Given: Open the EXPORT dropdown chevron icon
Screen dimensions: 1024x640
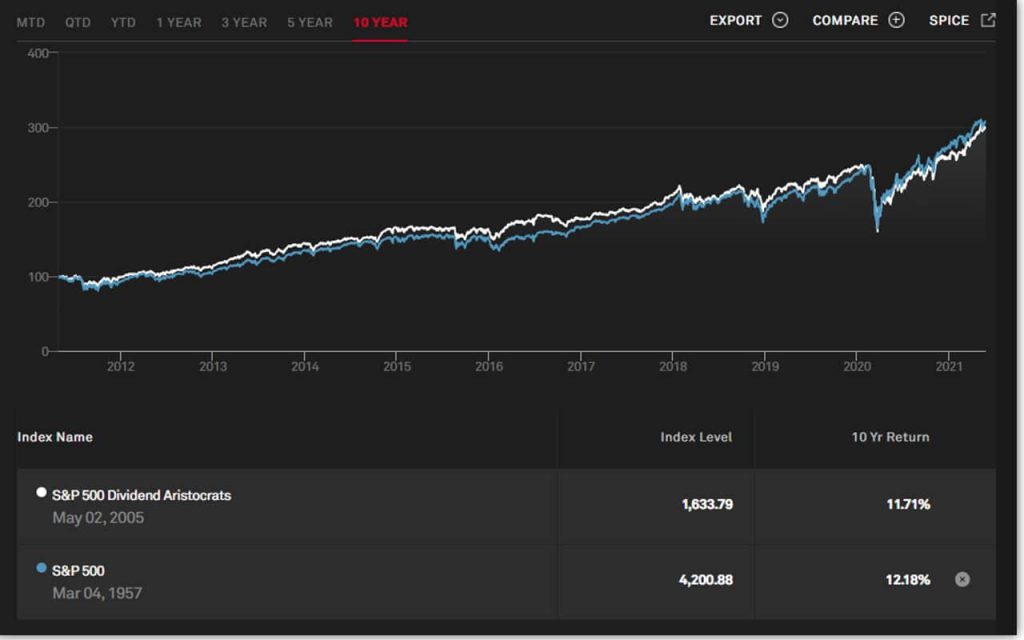Looking at the screenshot, I should click(780, 20).
